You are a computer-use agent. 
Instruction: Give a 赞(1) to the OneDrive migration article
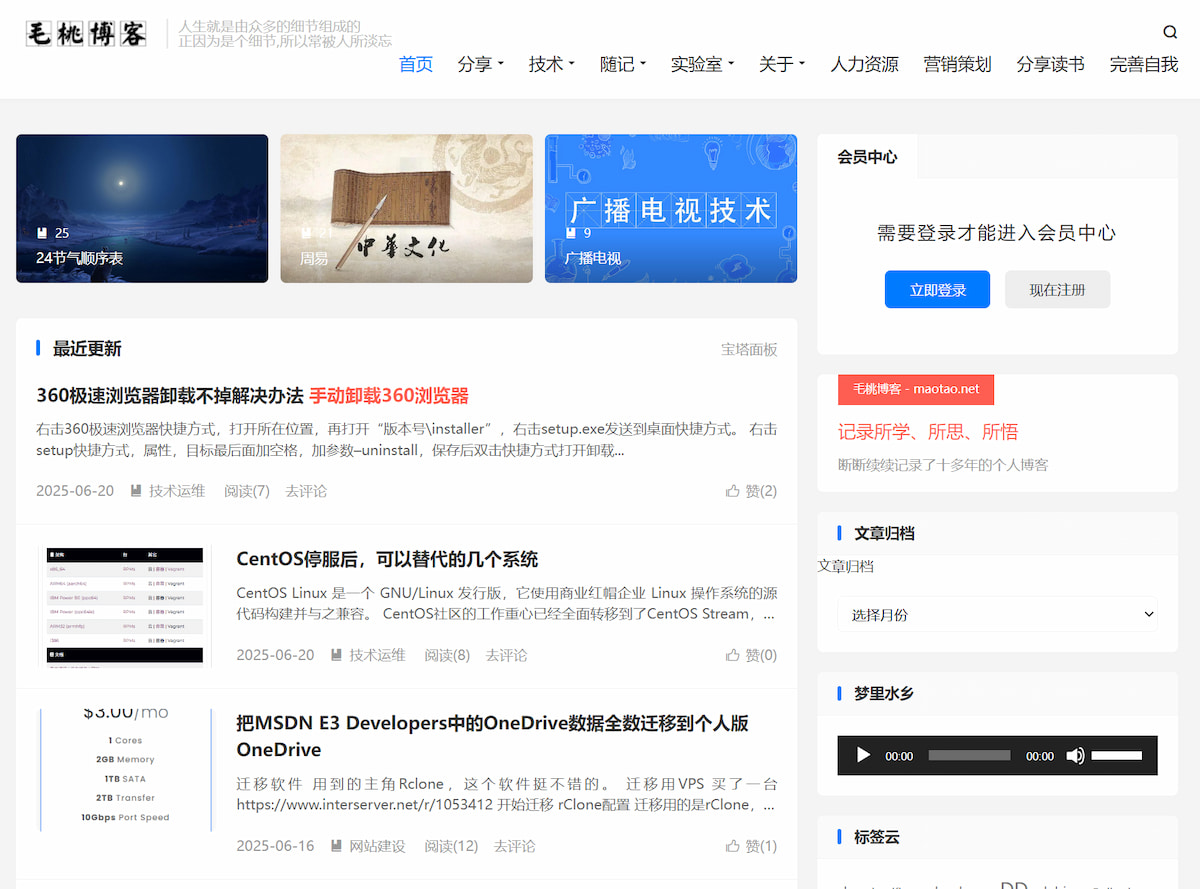pos(750,846)
